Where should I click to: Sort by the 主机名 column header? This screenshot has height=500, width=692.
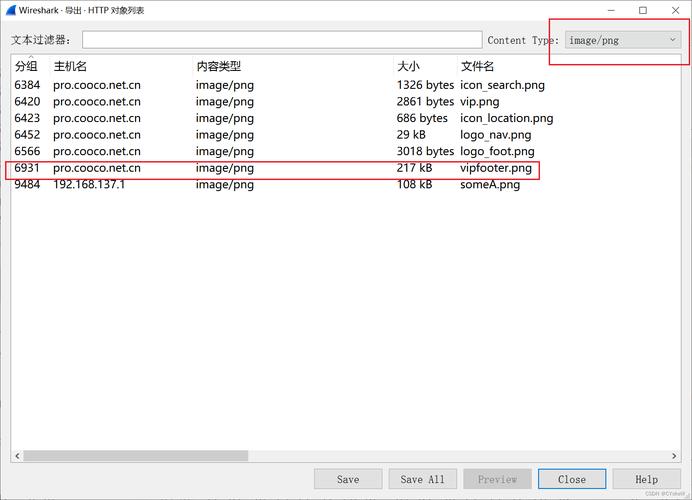click(x=70, y=66)
